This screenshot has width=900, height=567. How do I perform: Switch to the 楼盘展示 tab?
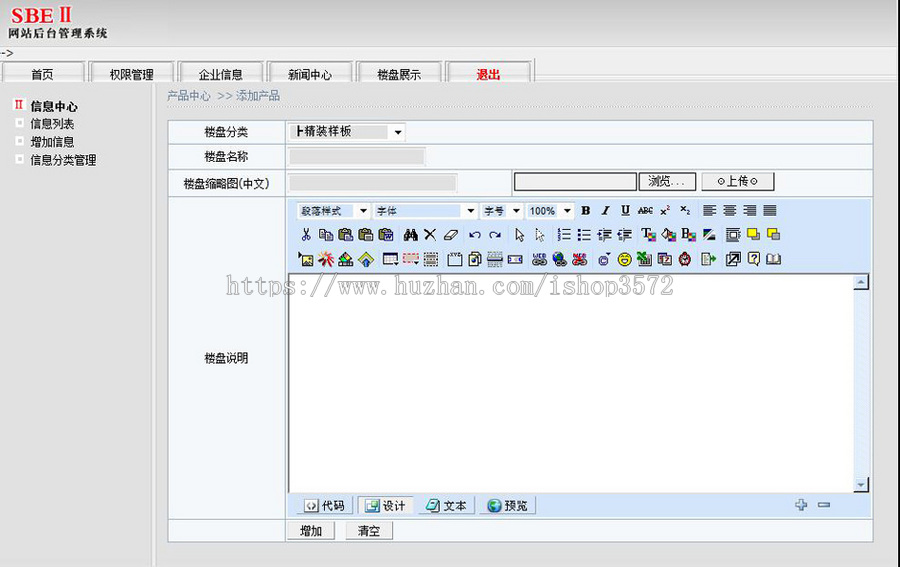(399, 73)
